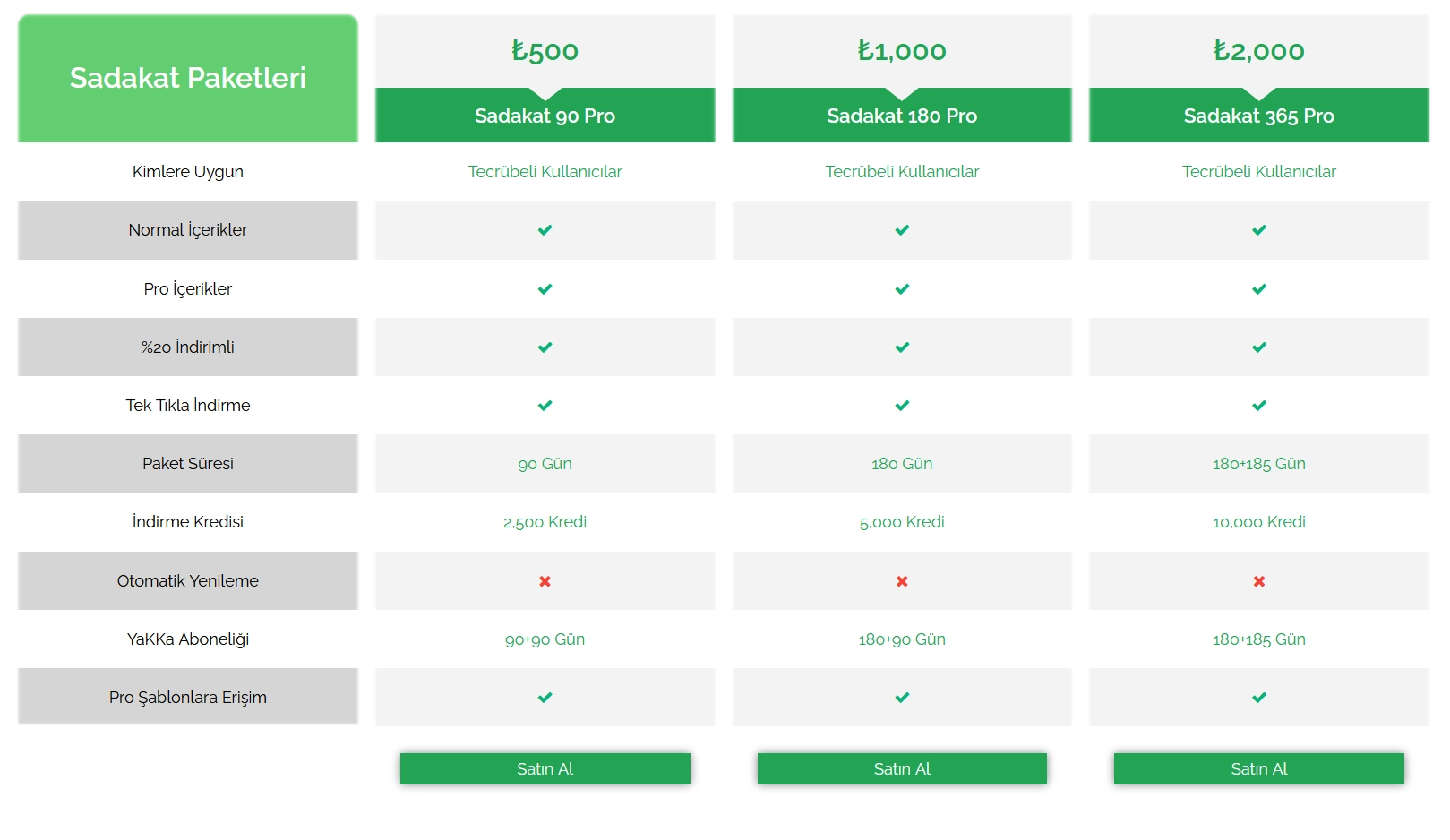Click the 10,000 Kredi download credit text
Viewport: 1450px width, 840px height.
(1258, 522)
